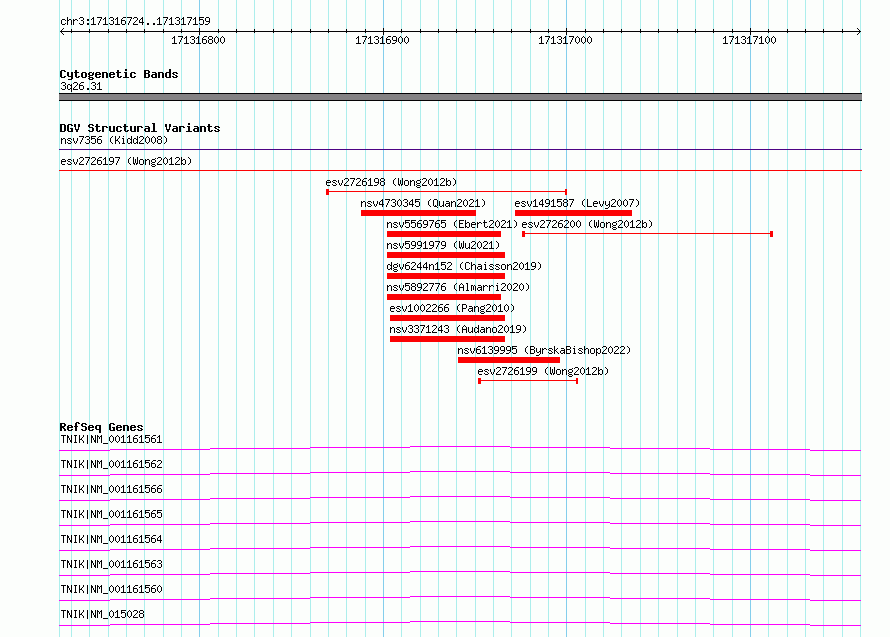Click the nsv7356 (Kidd2008) variant label
890x637 pixels.
[114, 140]
